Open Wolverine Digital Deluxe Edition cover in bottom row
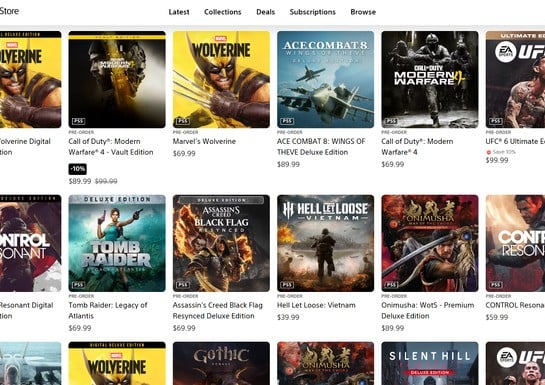Screen dimensions: 545x385 coord(117,363)
